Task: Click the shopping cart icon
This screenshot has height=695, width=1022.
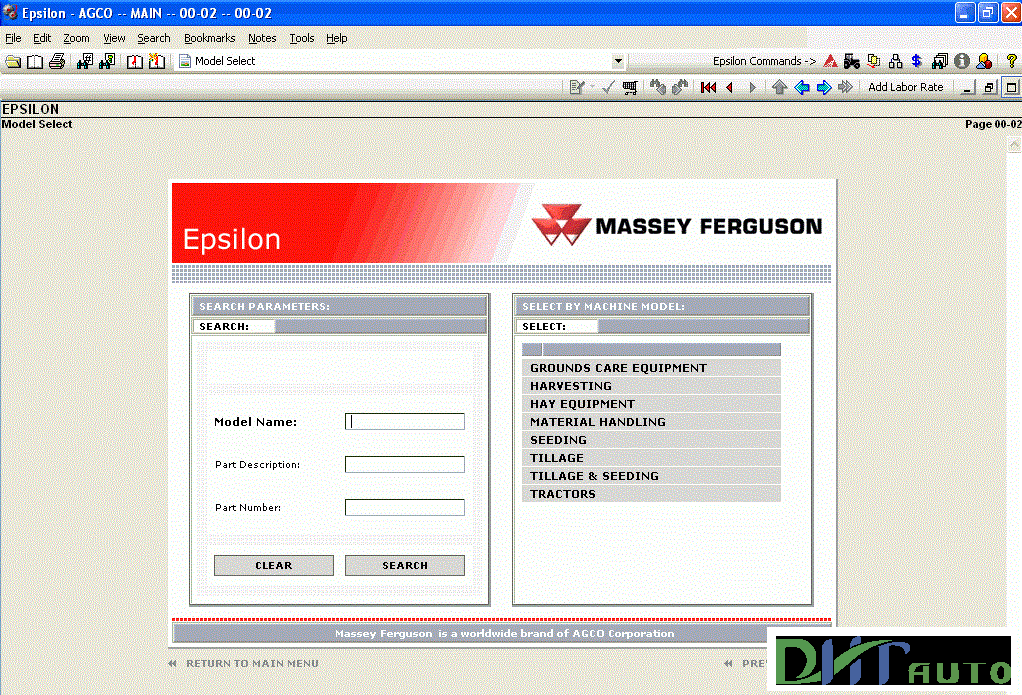Action: click(x=630, y=87)
